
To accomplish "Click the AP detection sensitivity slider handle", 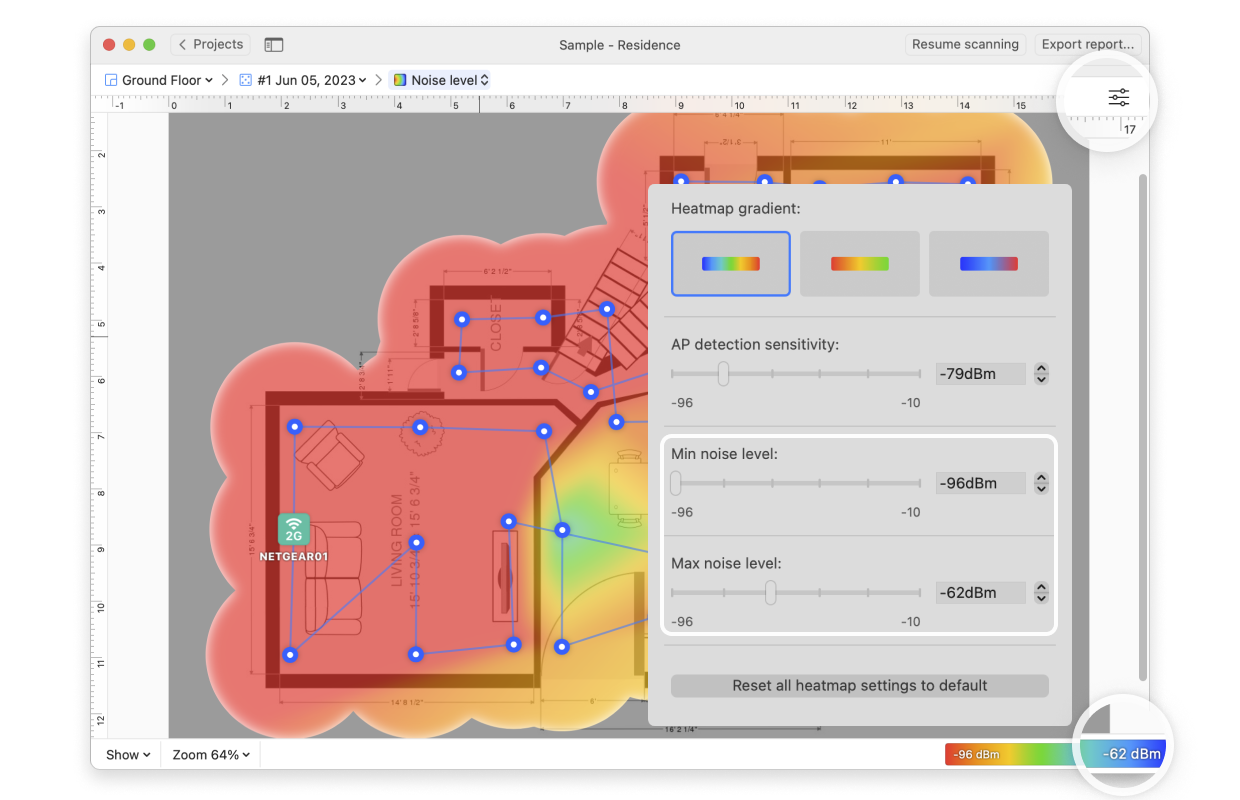I will pos(723,374).
